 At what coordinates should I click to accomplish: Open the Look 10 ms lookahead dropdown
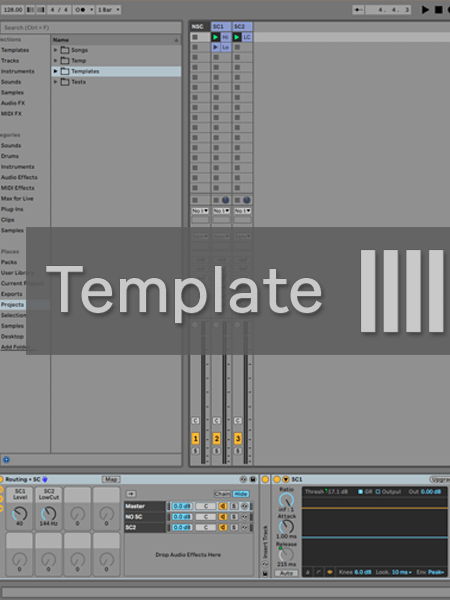tap(401, 572)
